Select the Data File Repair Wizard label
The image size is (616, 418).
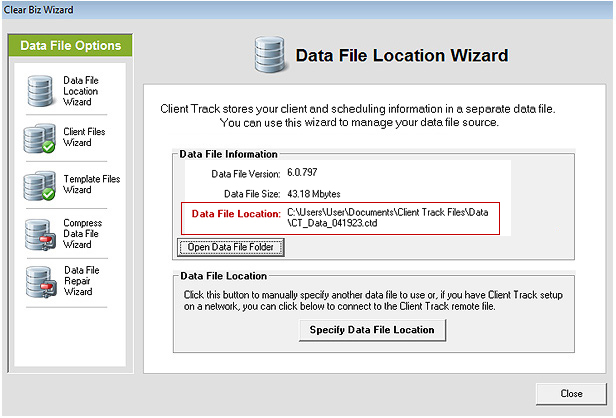[x=82, y=281]
